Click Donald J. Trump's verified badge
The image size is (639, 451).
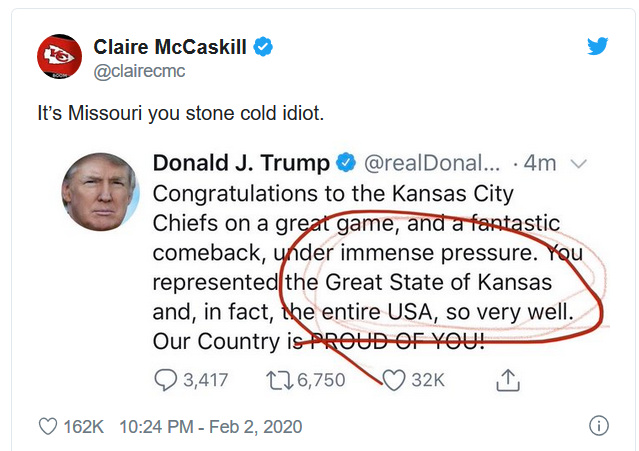[347, 161]
